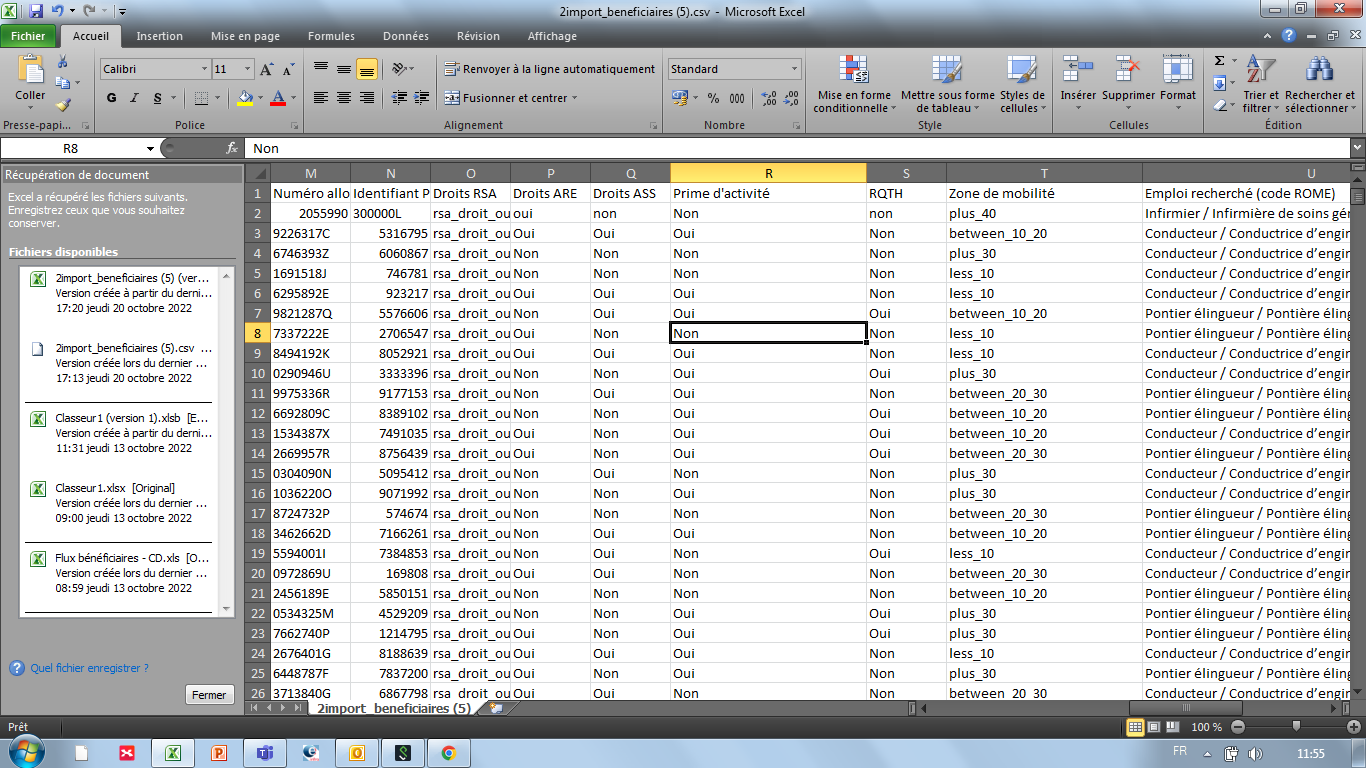Click the increase decimal icon
Image resolution: width=1366 pixels, height=768 pixels.
pyautogui.click(x=768, y=98)
